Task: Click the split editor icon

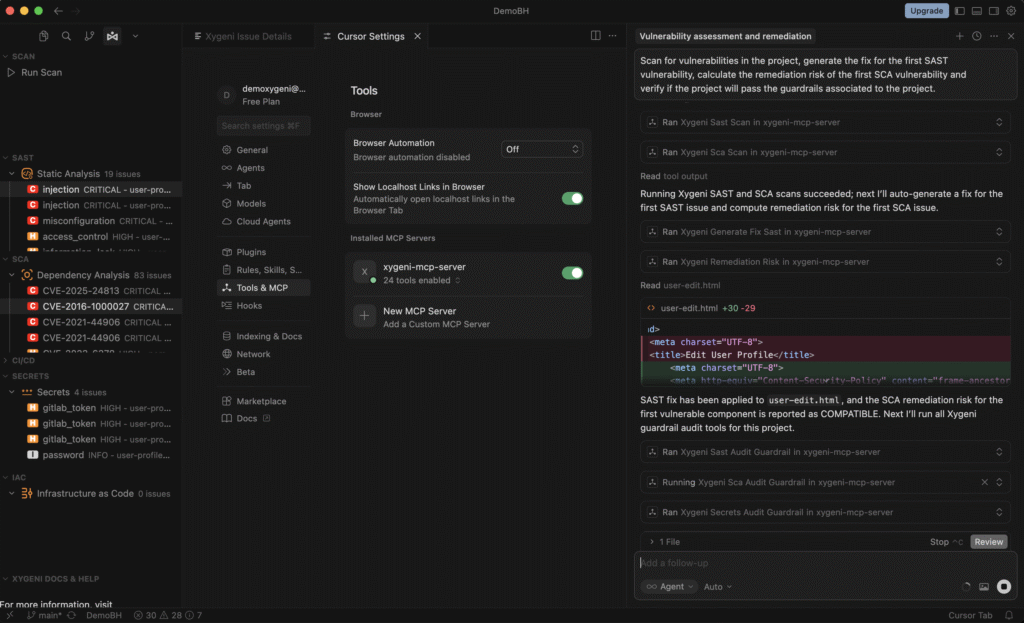Action: coord(596,36)
